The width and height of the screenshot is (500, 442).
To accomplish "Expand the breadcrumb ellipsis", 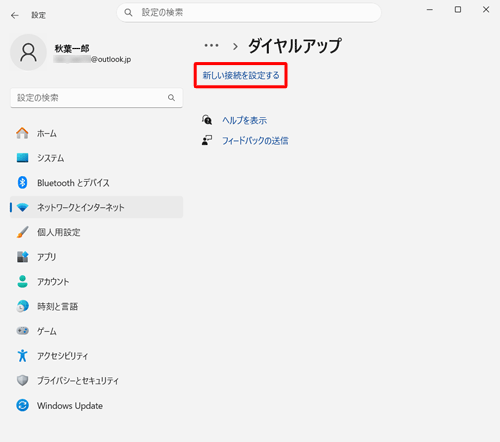I will pyautogui.click(x=212, y=45).
